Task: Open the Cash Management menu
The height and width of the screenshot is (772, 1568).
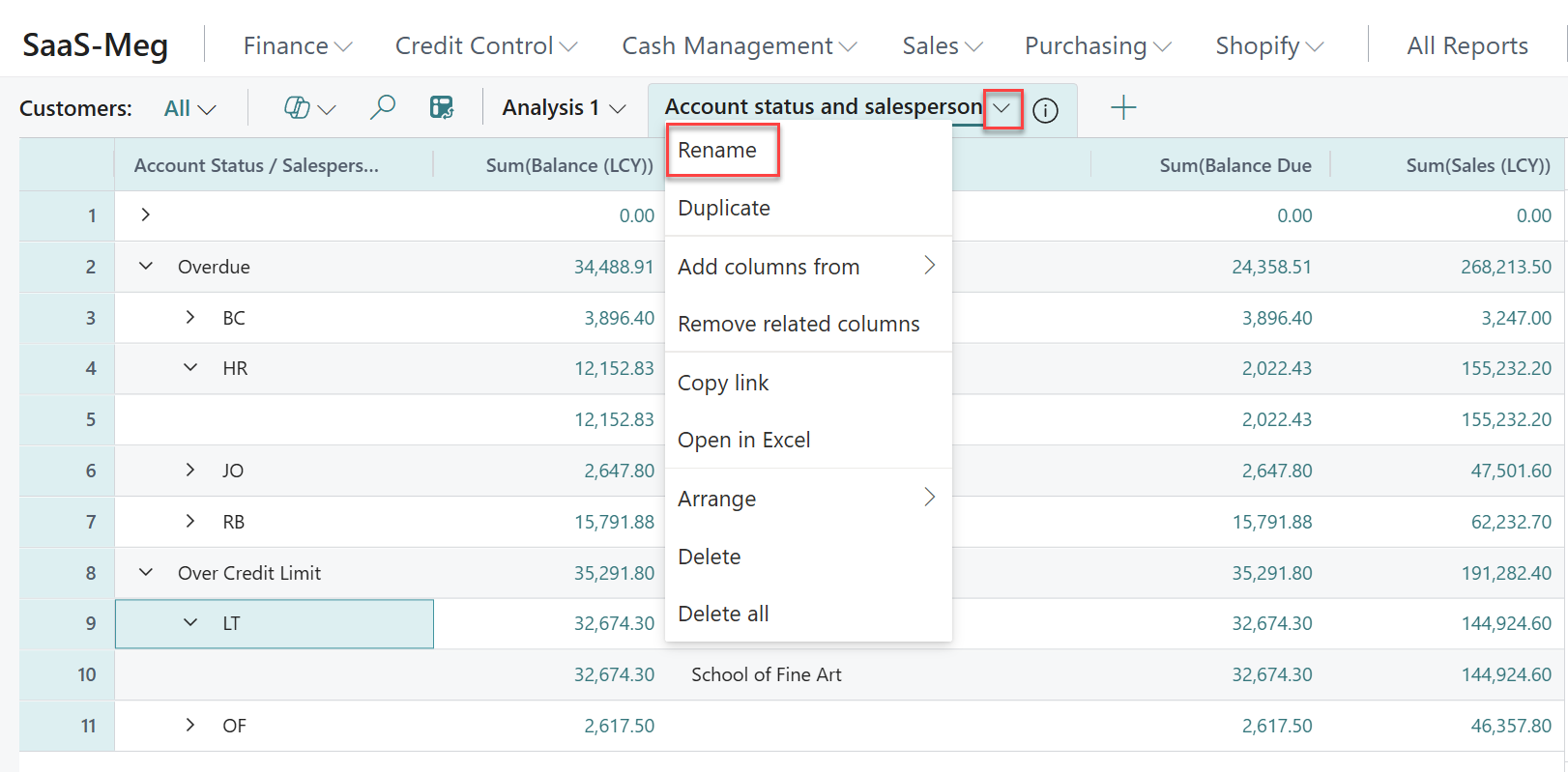Action: (739, 45)
